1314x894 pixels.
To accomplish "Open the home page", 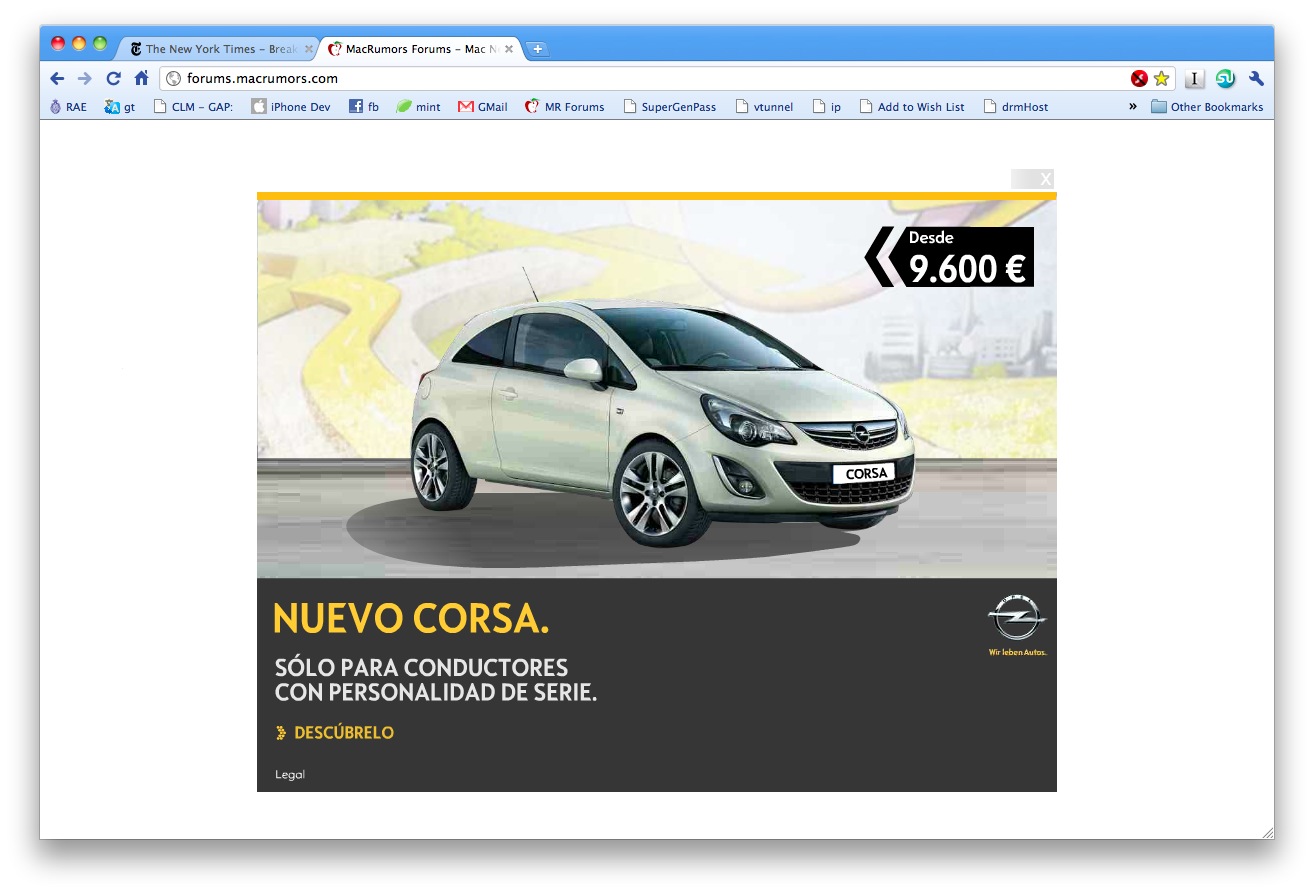I will (x=141, y=78).
